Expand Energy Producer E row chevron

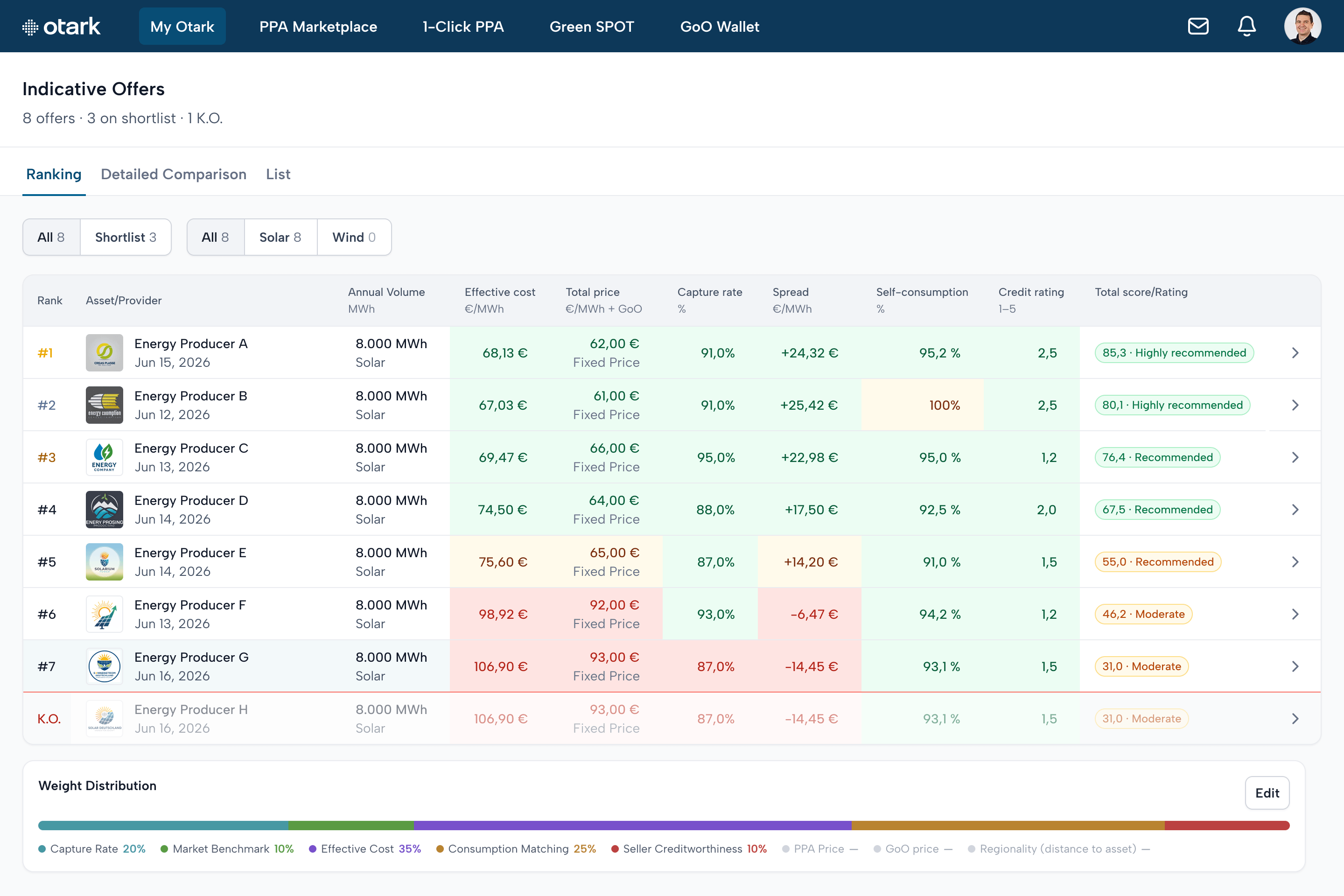click(1295, 562)
